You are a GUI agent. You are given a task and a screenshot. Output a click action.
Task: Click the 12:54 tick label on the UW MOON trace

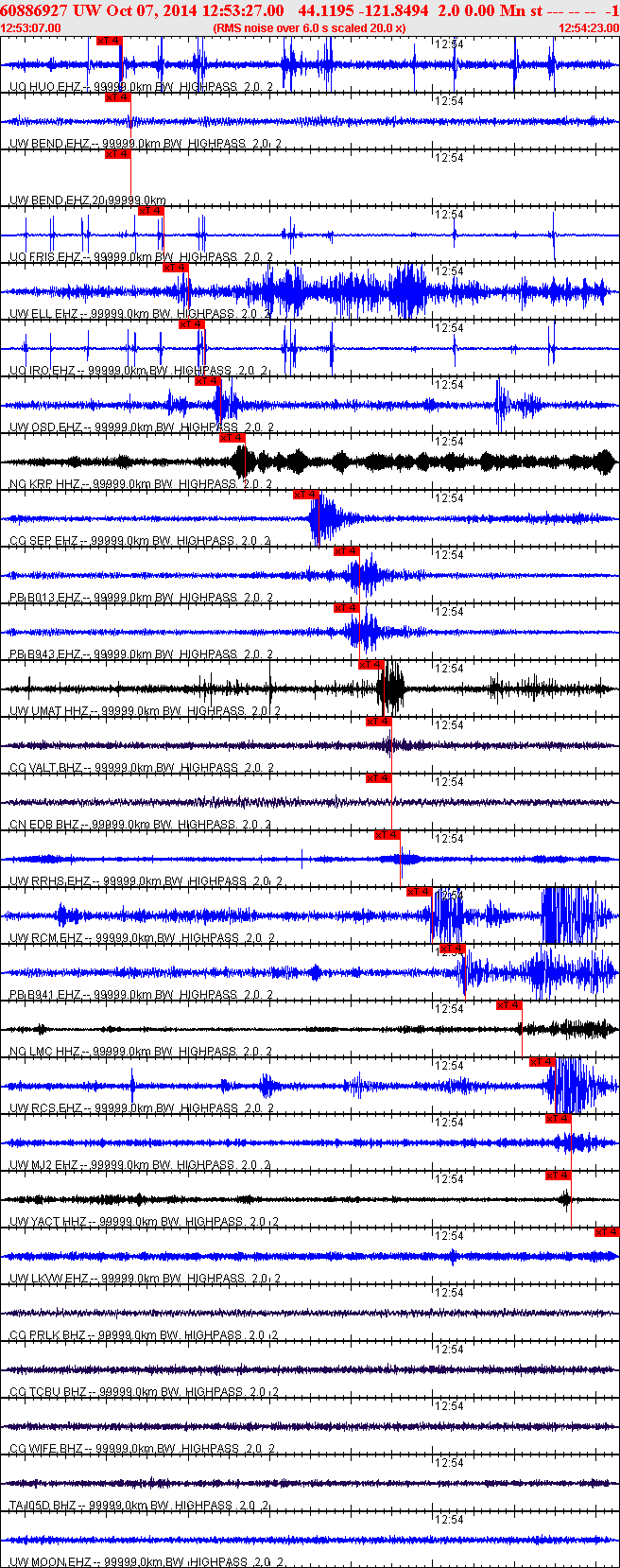pos(449,1520)
